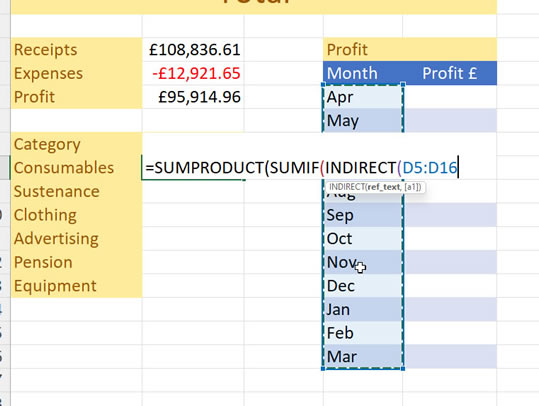Click the £108,836.61 receipts value cell
Screen dimensions: 539x406
coord(193,50)
